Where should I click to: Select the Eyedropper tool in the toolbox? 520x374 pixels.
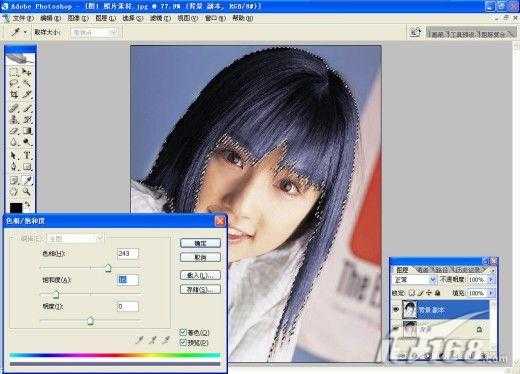point(27,180)
